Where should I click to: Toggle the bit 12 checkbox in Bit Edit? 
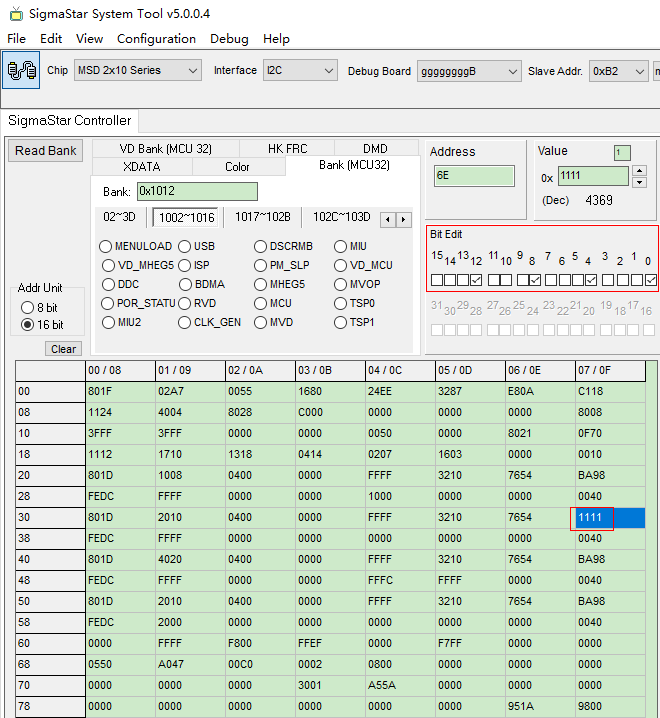point(476,280)
